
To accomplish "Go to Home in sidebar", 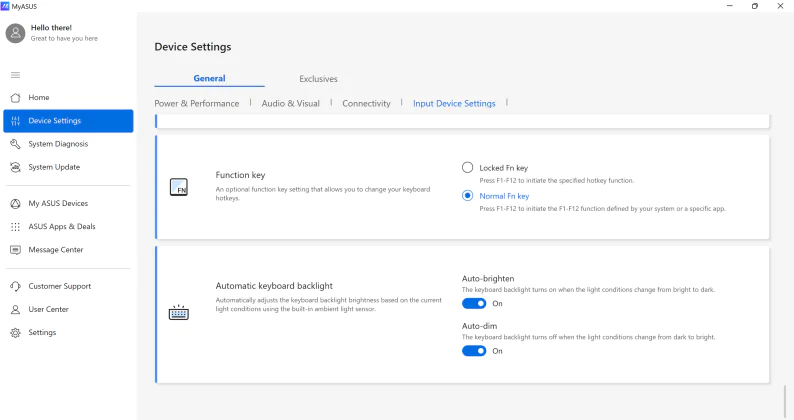I will point(68,97).
